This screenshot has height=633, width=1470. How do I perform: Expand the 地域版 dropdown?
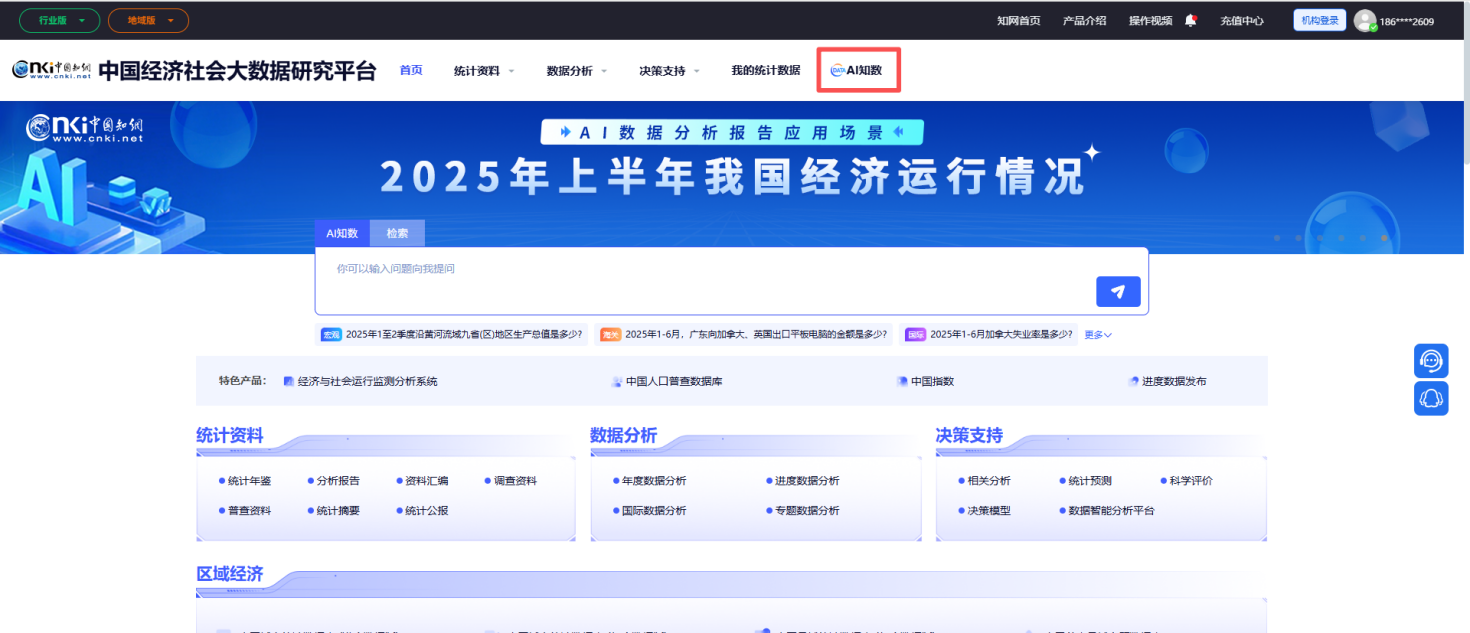148,20
